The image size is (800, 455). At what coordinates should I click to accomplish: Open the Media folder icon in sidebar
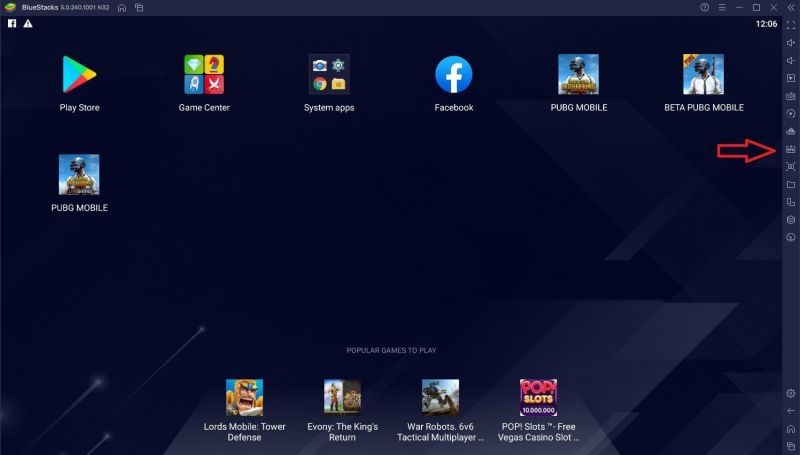click(x=790, y=185)
